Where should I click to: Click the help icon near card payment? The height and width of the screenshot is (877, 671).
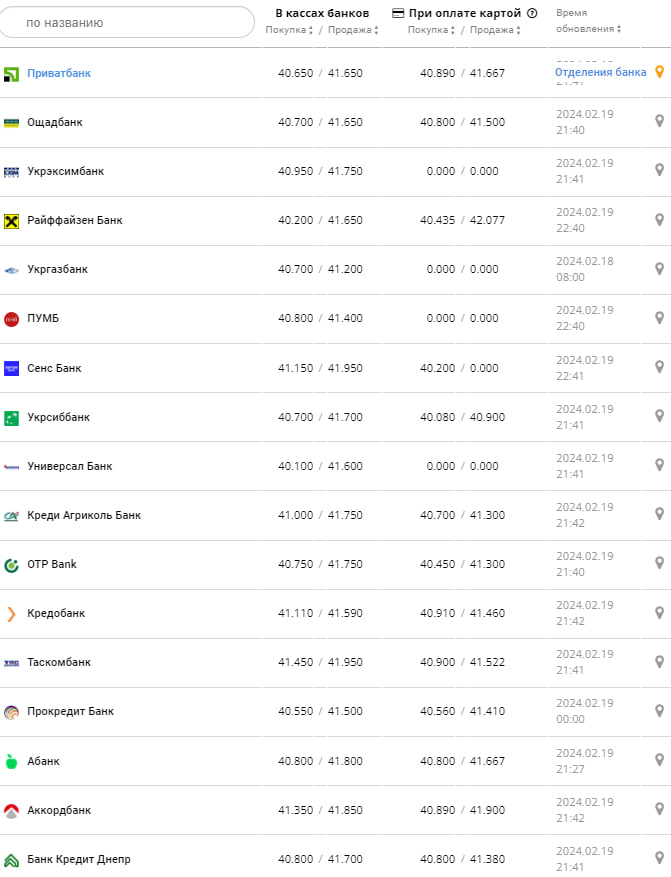pos(532,14)
